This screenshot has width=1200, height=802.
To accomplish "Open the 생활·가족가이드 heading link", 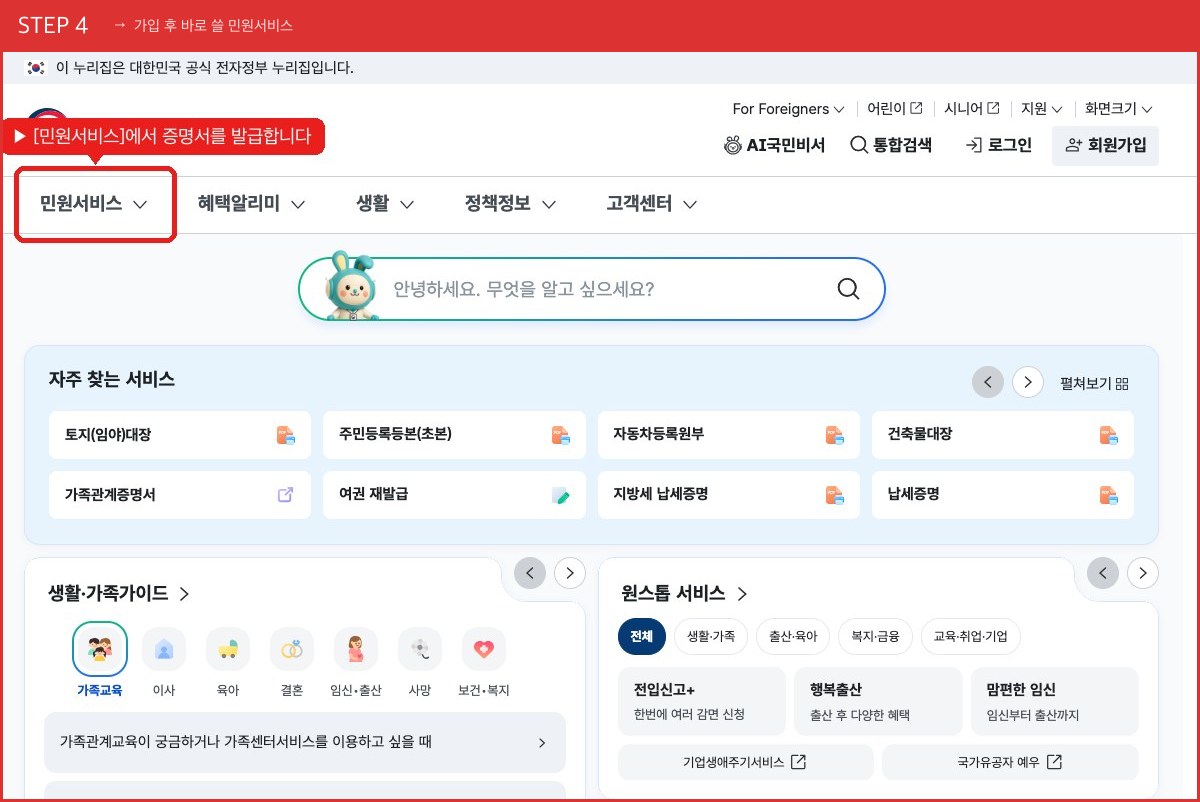I will pos(119,593).
